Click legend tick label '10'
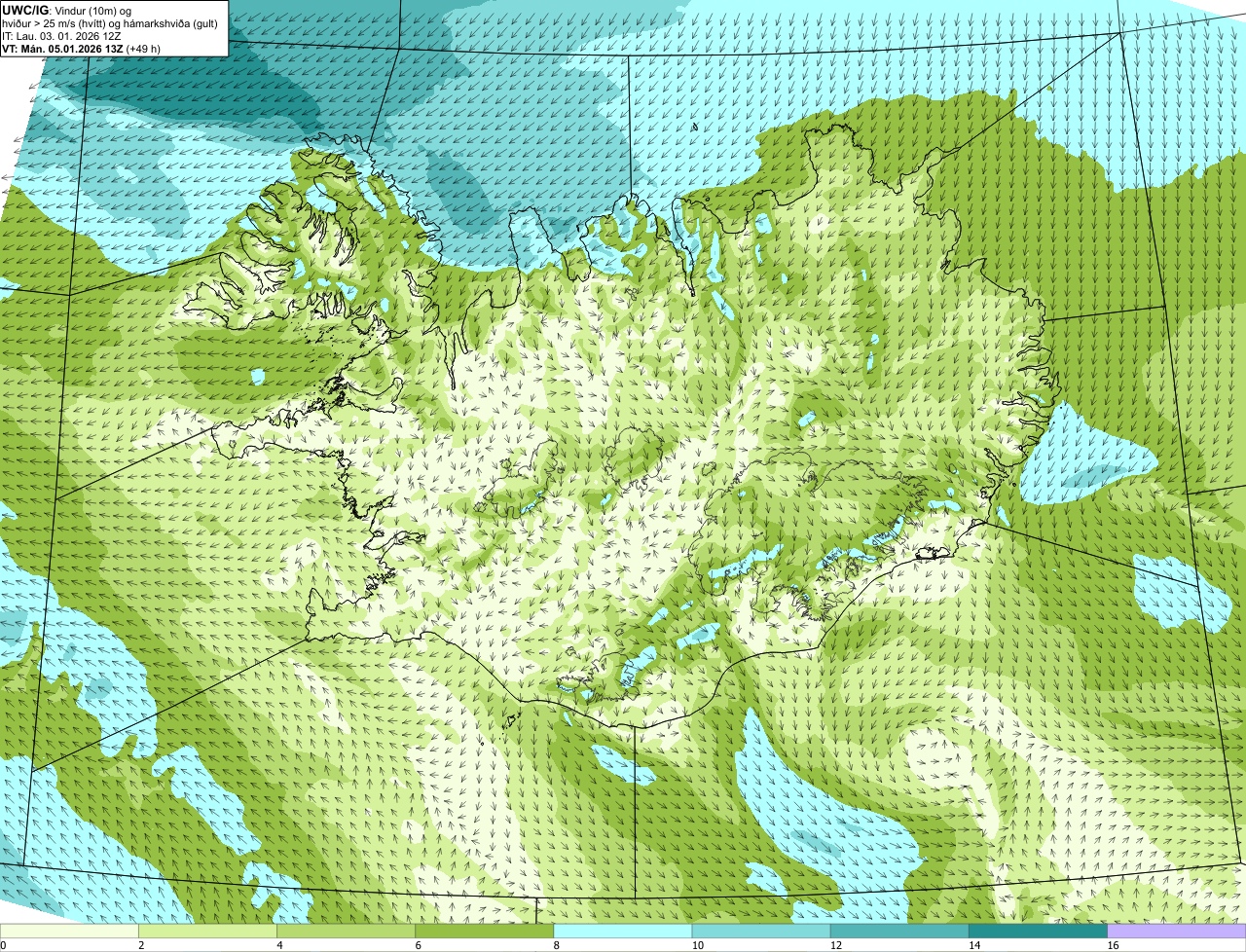The image size is (1246, 952). click(x=697, y=945)
